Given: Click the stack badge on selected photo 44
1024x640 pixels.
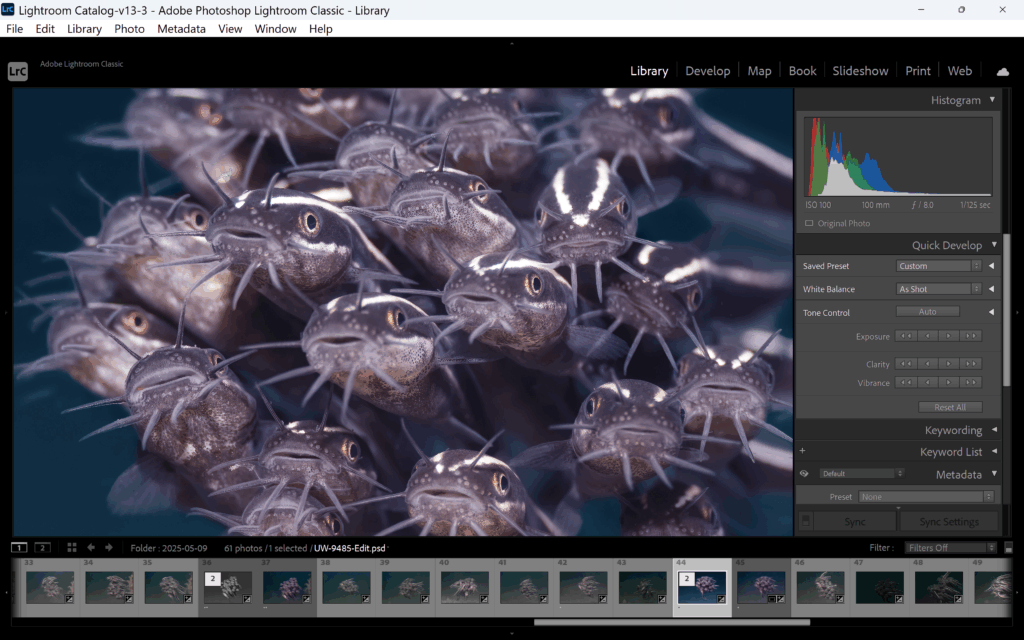Looking at the screenshot, I should click(686, 579).
